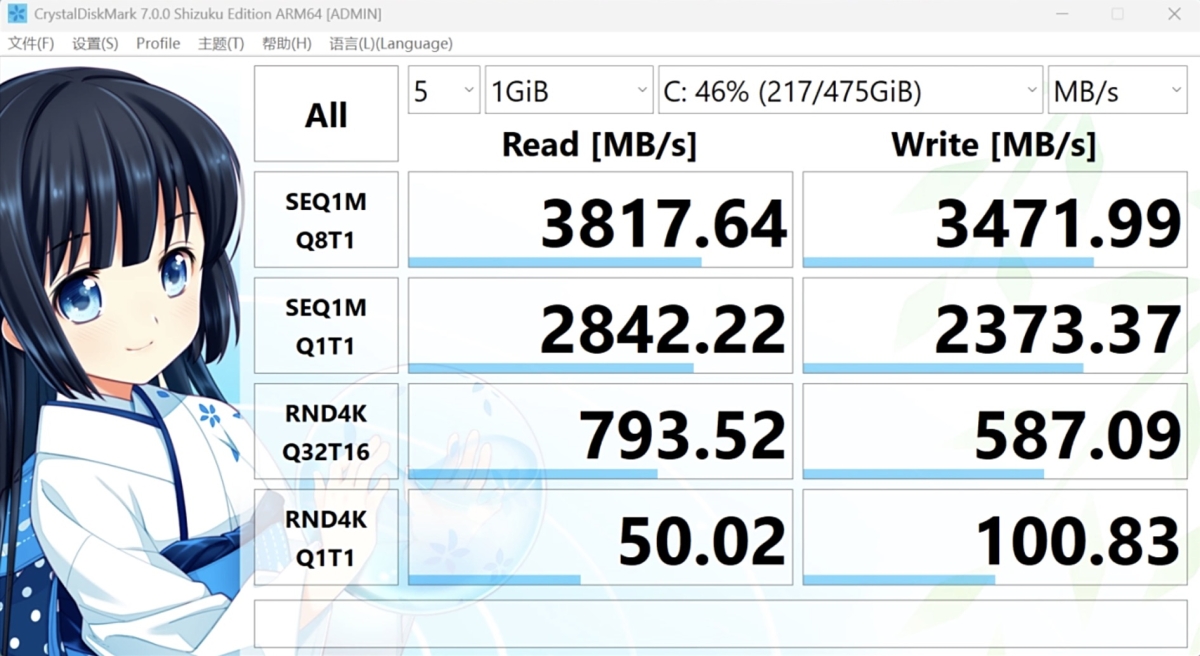Click the 50.02 read result
The image size is (1200, 656).
(x=600, y=537)
